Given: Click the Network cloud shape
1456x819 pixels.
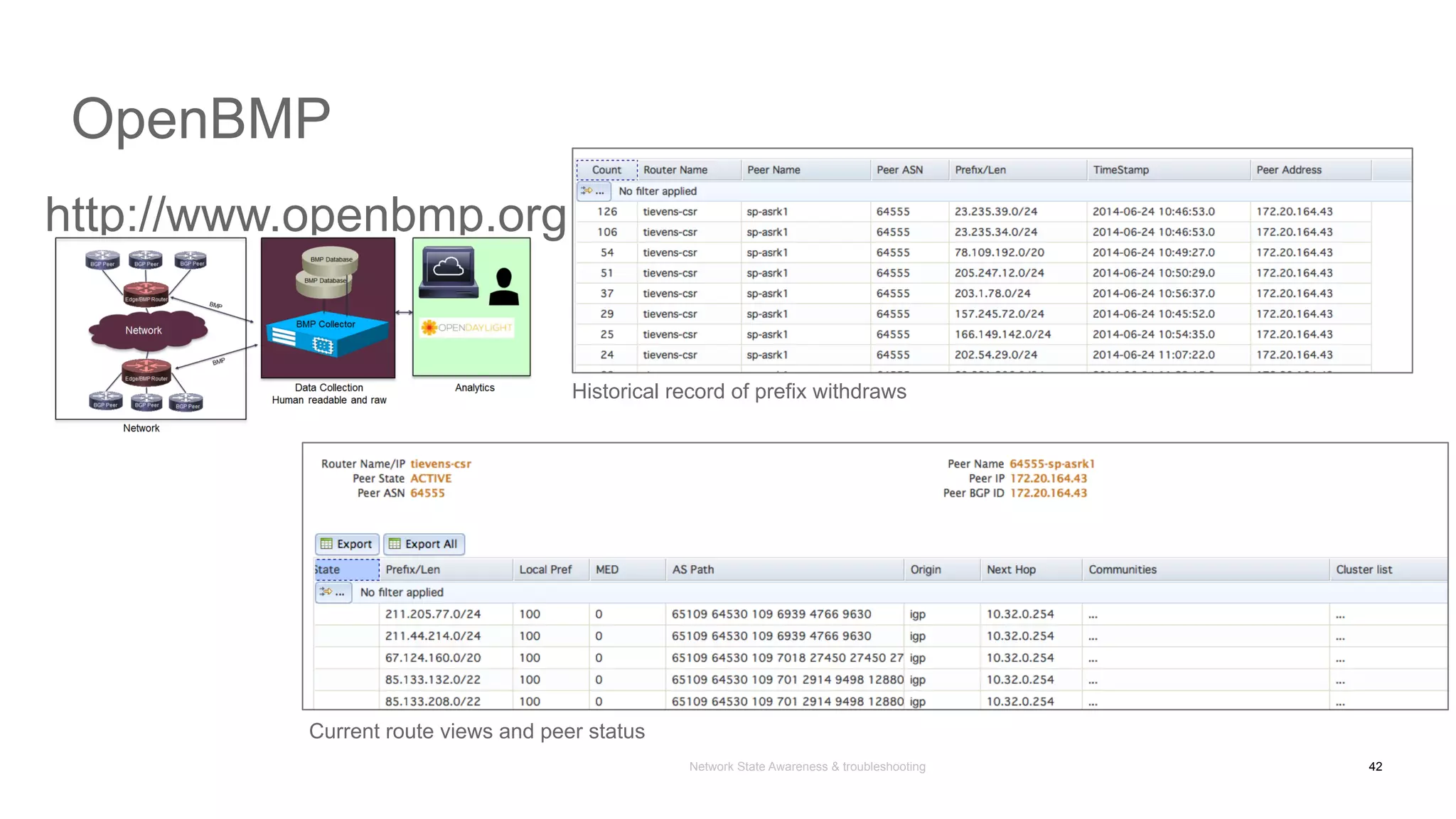Looking at the screenshot, I should [x=146, y=331].
